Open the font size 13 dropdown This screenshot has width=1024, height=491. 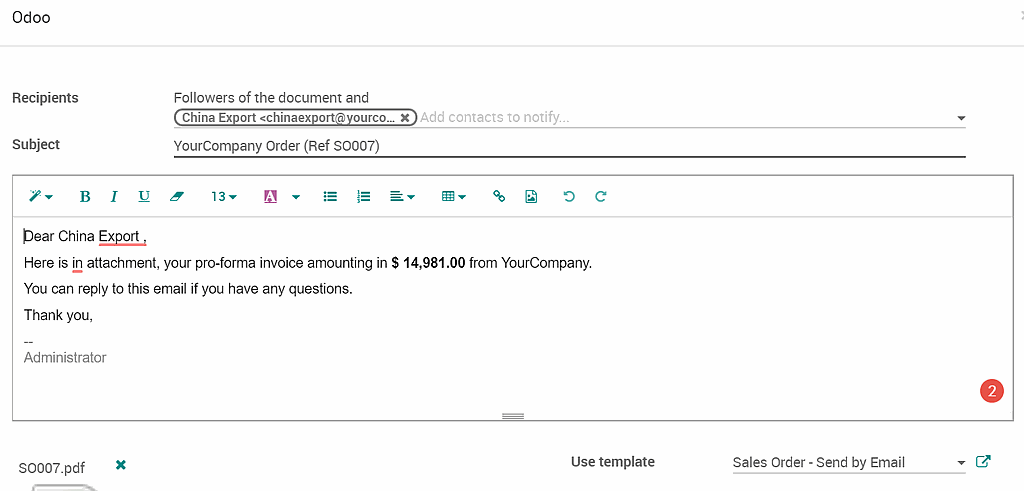[224, 197]
